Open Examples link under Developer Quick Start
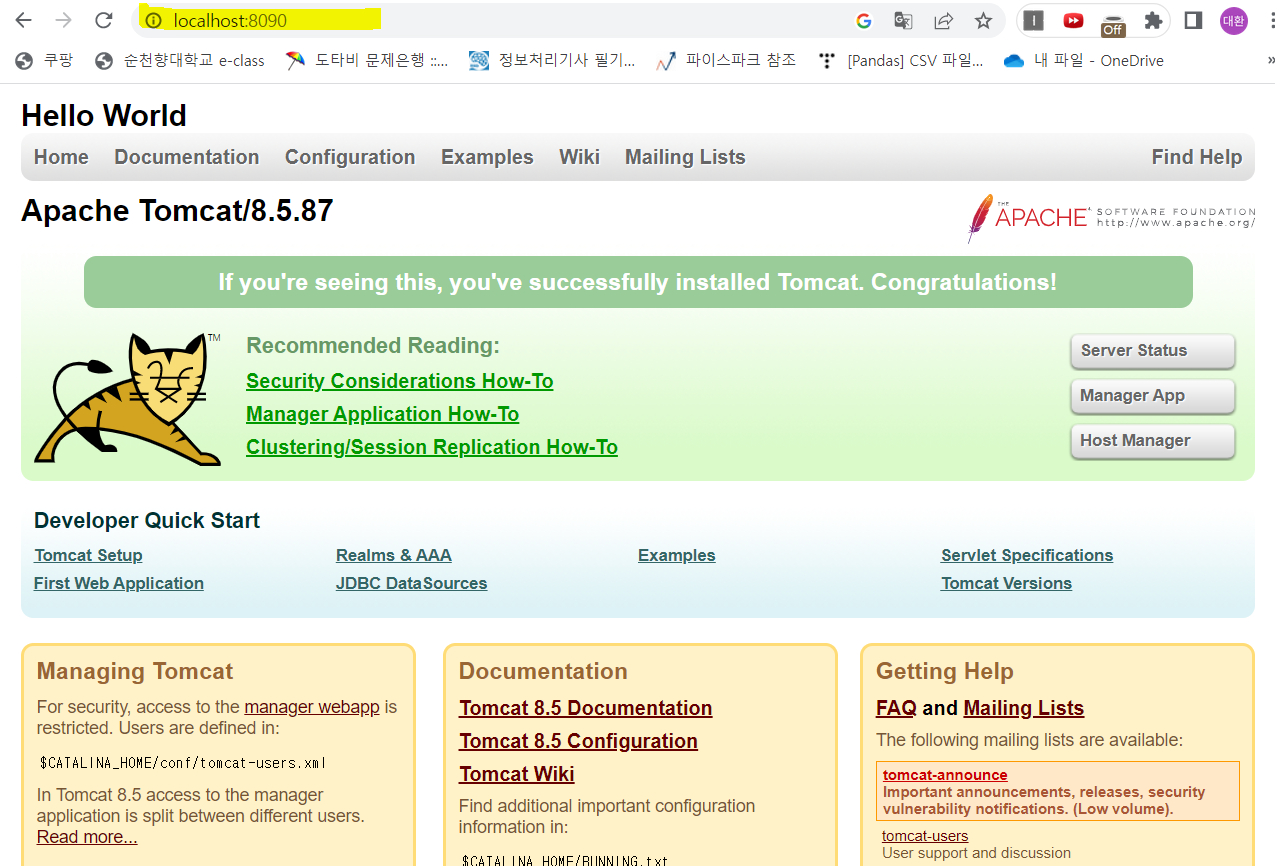 point(677,555)
